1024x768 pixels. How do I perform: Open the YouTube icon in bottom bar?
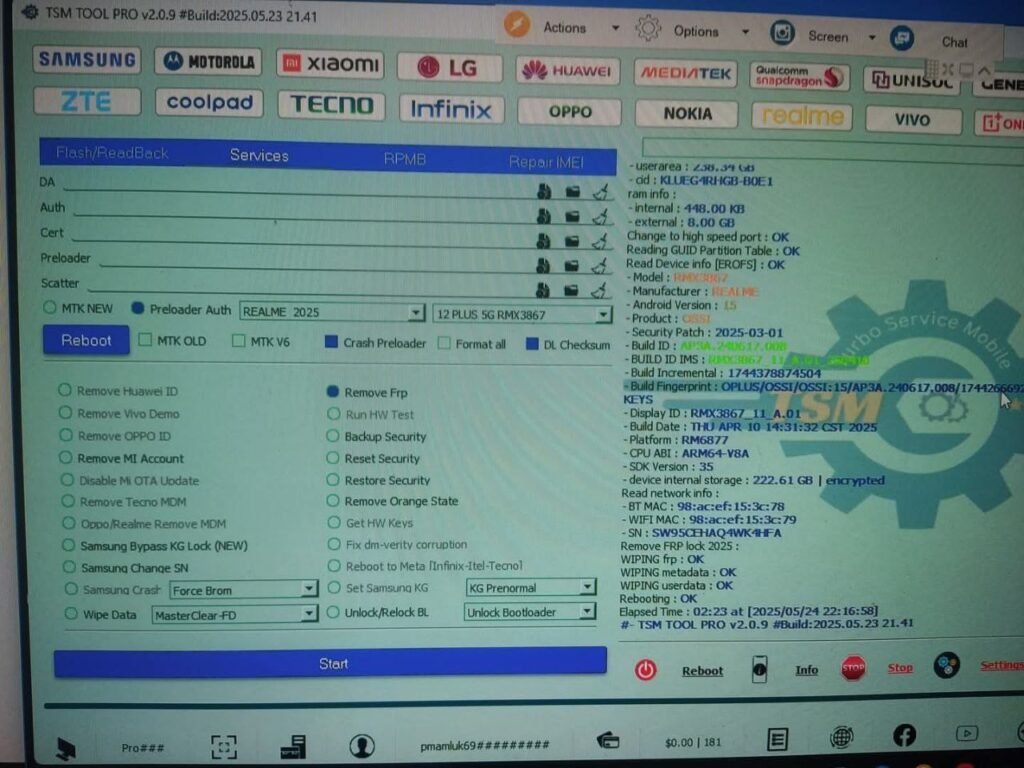[967, 734]
